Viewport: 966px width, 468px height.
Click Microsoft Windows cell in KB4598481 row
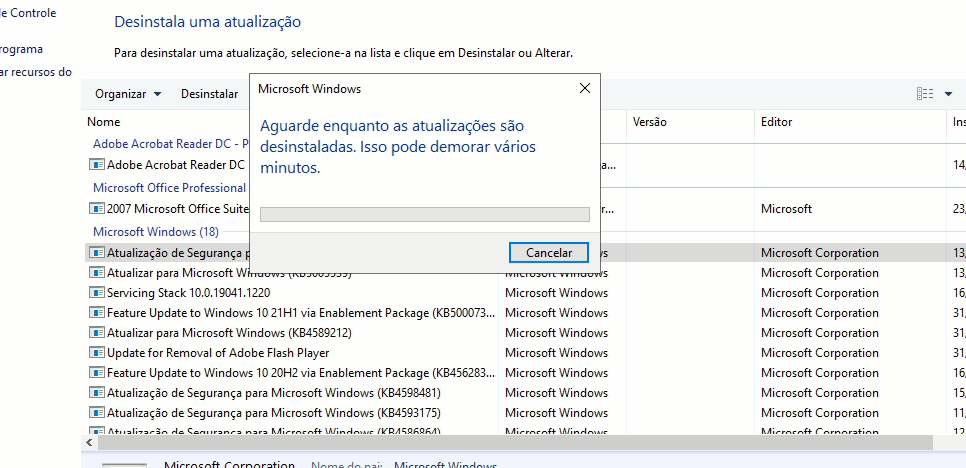pos(556,393)
